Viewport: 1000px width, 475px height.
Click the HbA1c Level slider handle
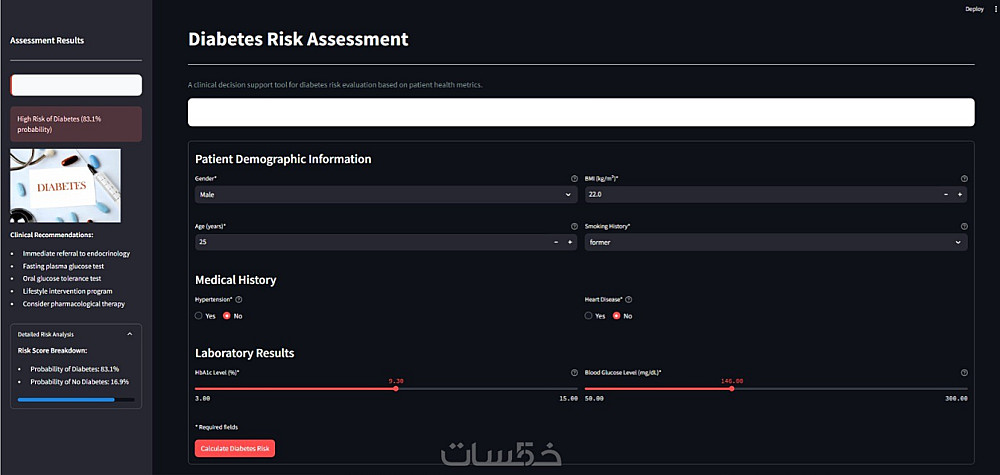tap(396, 388)
